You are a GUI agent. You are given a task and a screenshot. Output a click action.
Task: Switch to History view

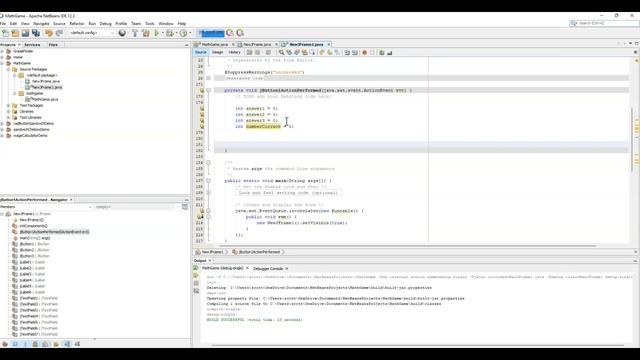(x=234, y=52)
